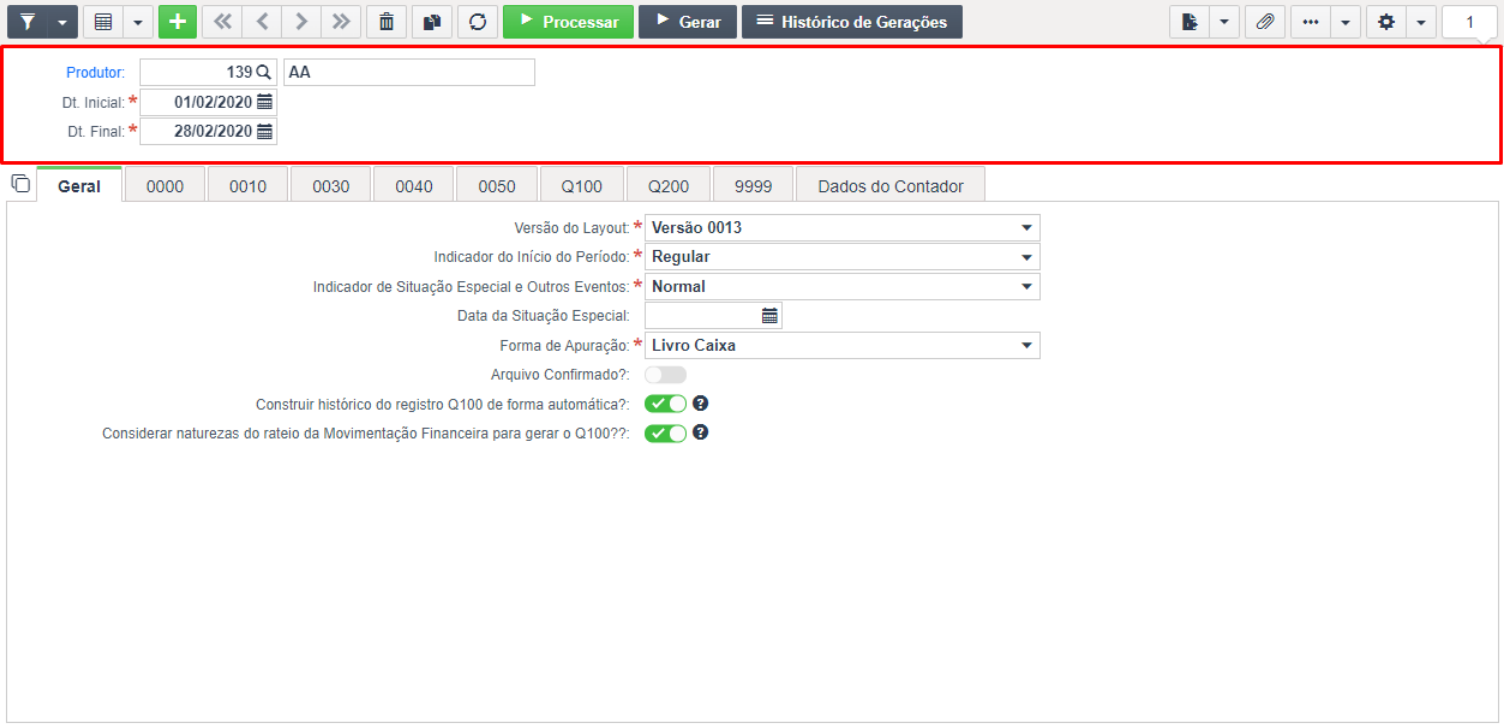The image size is (1505, 726).
Task: Switch to the Q100 tab
Action: tap(582, 186)
